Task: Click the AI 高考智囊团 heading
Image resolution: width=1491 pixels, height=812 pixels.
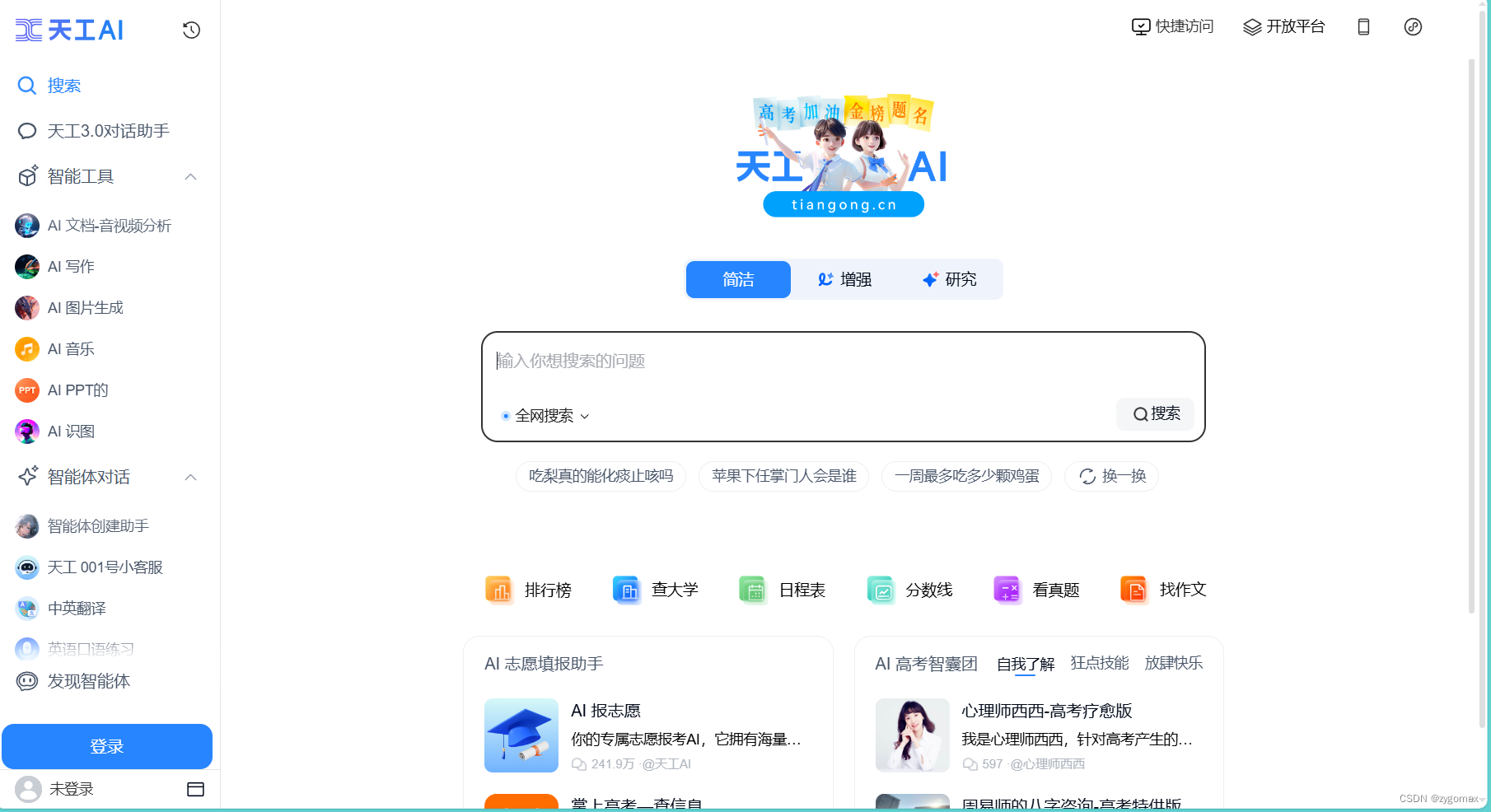Action: click(926, 665)
